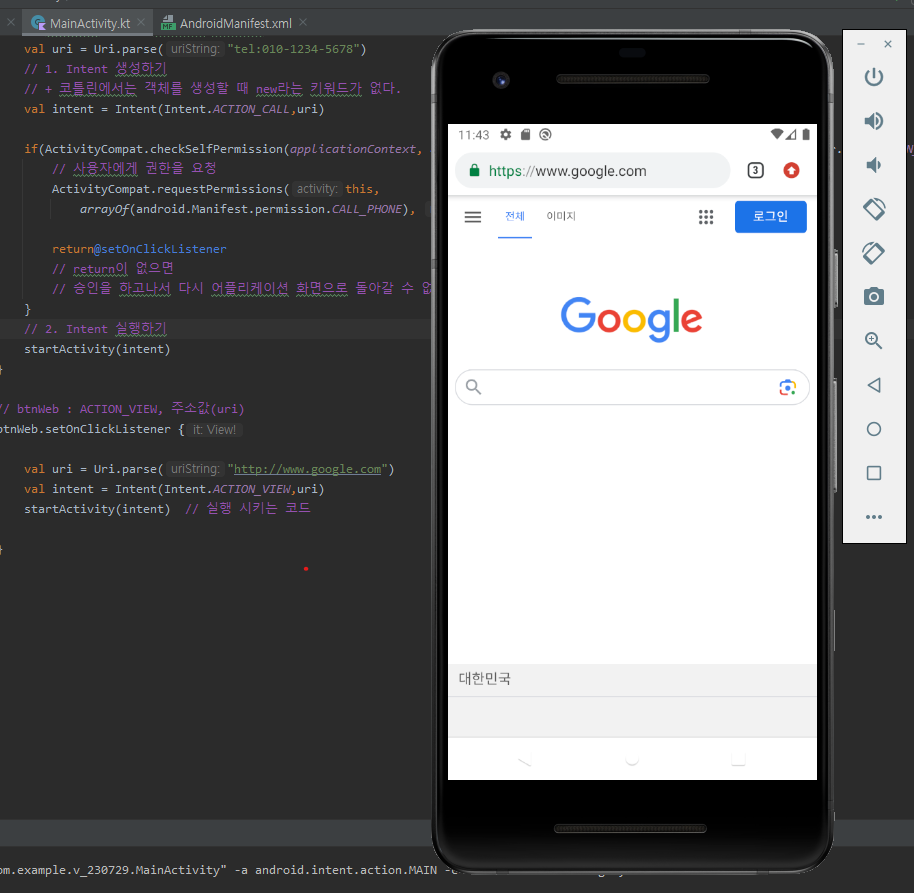Click the SD card icon in phone status bar

click(525, 135)
